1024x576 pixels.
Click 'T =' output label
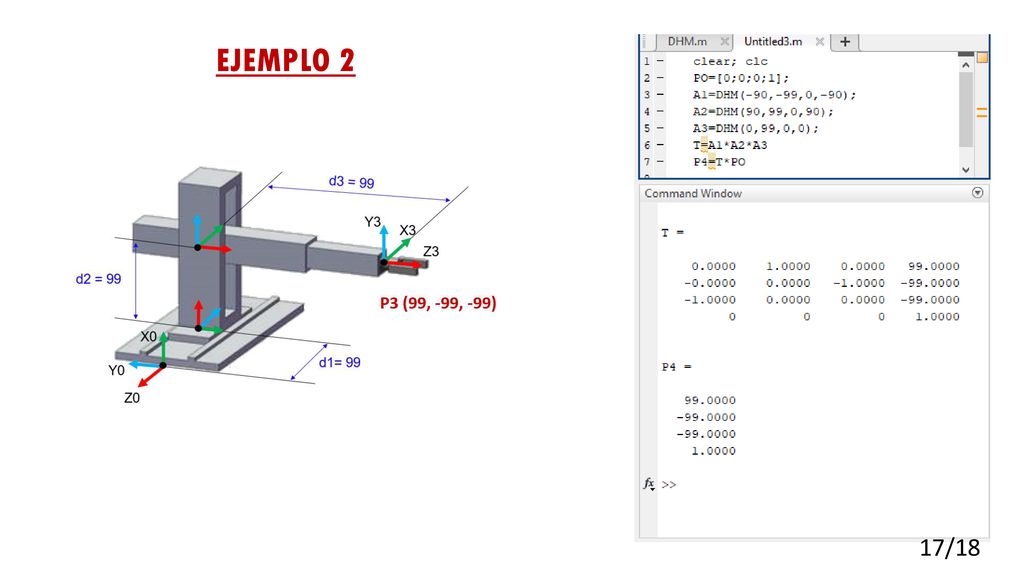[x=672, y=232]
